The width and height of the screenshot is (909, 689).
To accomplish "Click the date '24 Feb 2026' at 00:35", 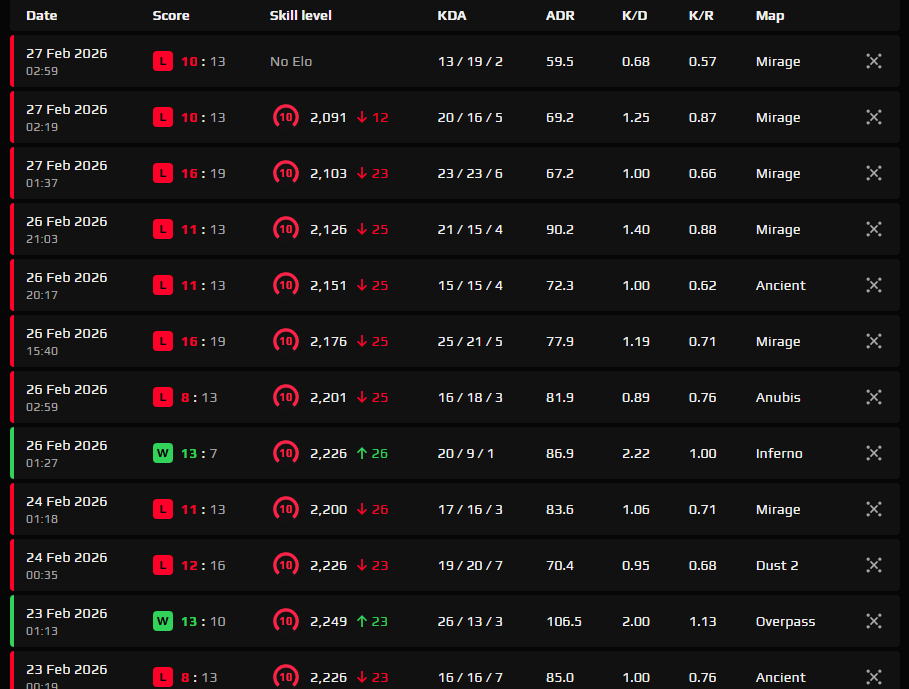I will [67, 557].
